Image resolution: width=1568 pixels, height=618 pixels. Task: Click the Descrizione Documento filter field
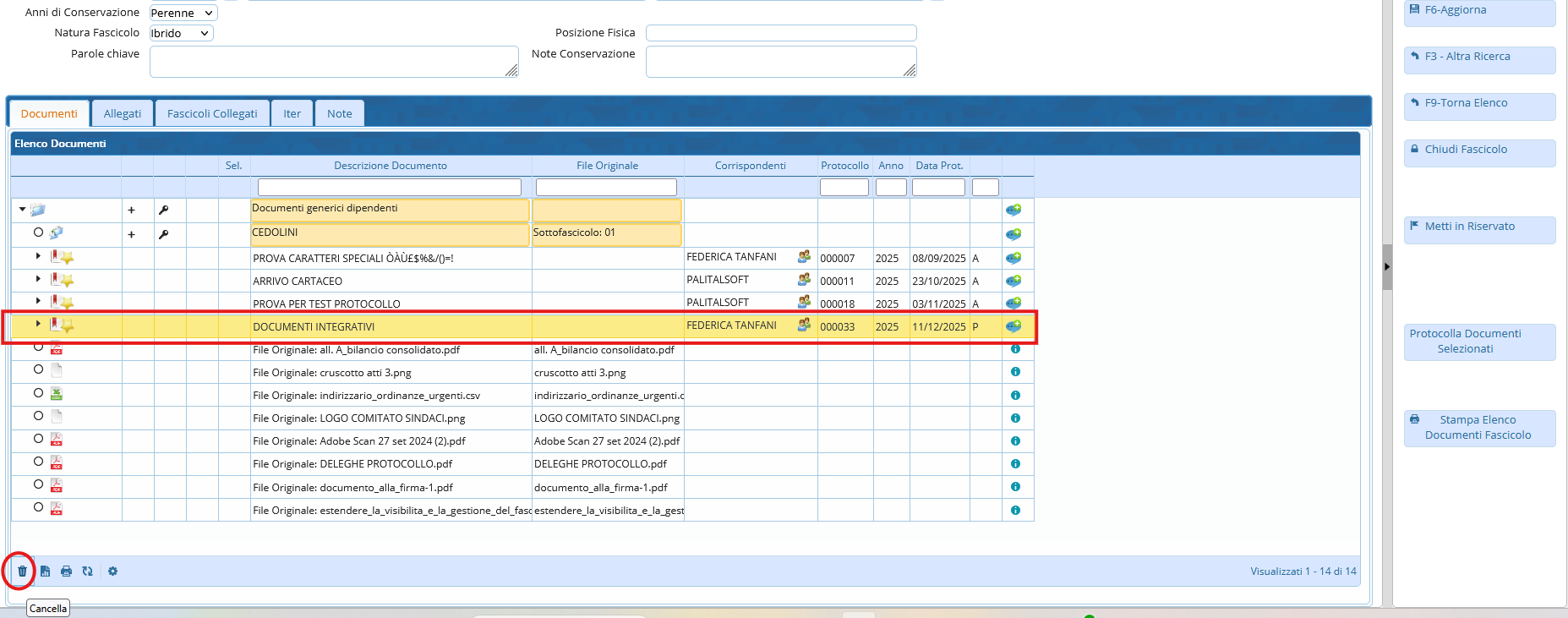tap(390, 187)
